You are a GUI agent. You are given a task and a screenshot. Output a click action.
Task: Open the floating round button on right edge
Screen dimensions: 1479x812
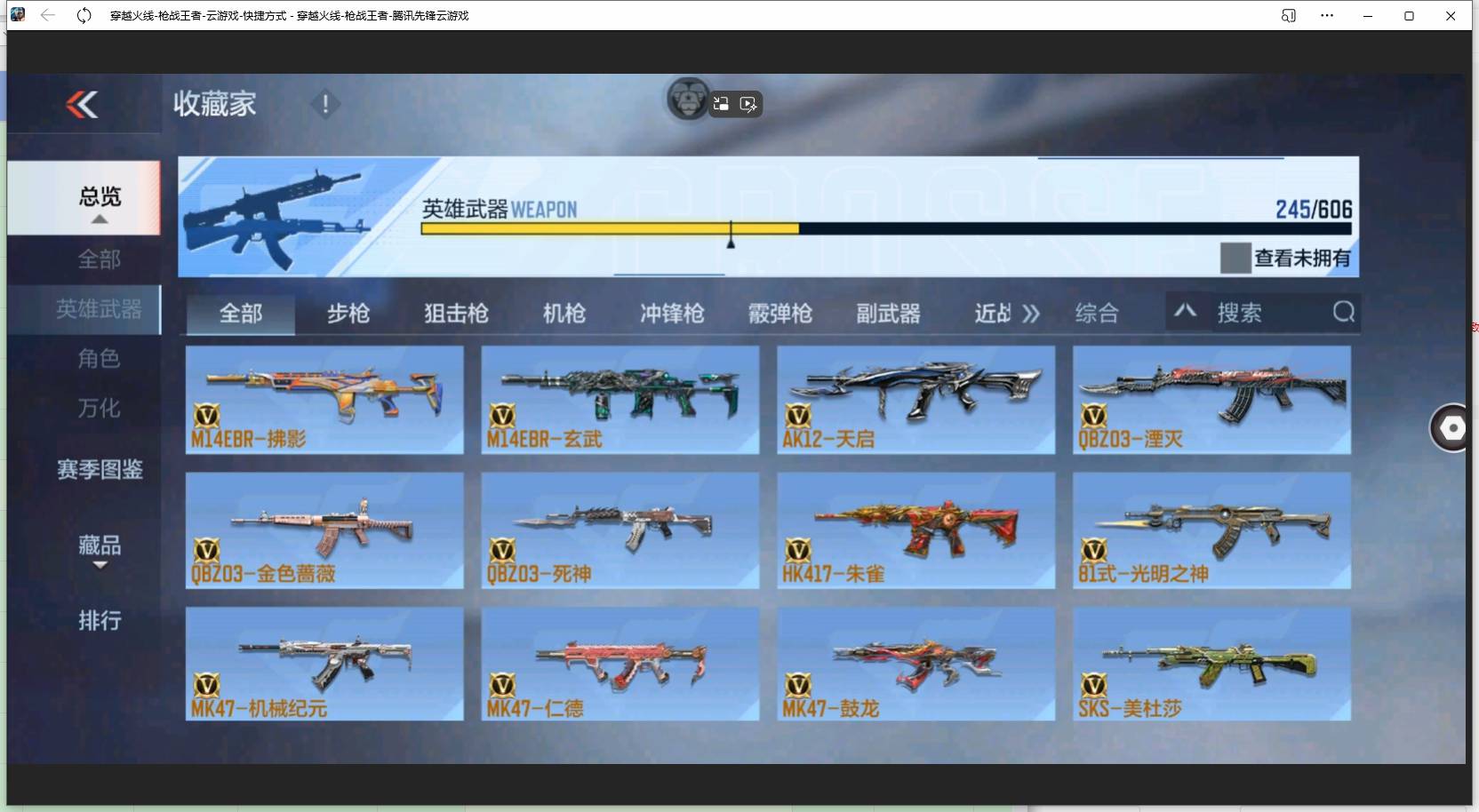(x=1452, y=428)
